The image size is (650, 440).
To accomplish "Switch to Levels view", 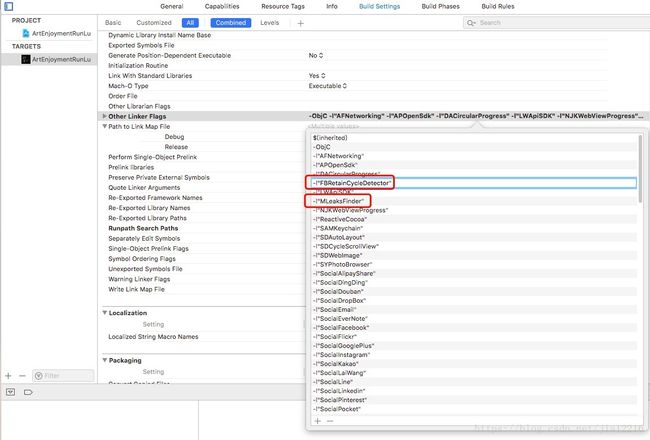I will click(x=270, y=22).
